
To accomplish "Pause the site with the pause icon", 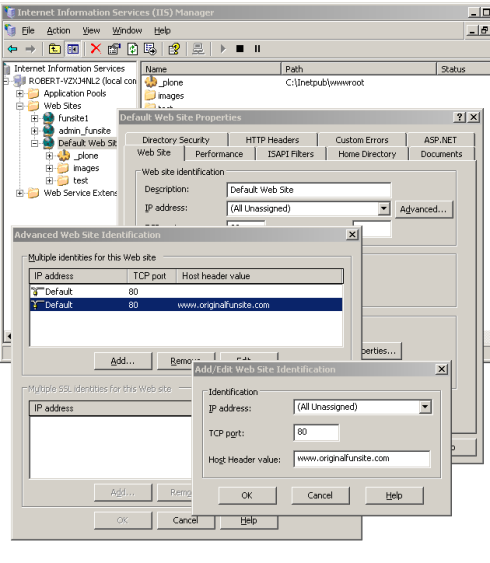I will tap(257, 48).
